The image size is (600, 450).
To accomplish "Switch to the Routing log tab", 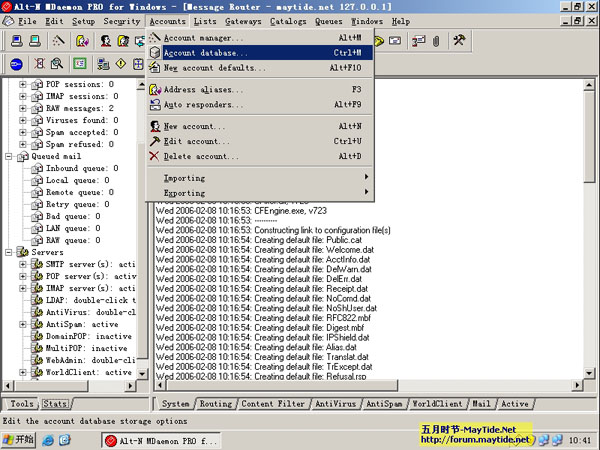I will [216, 404].
